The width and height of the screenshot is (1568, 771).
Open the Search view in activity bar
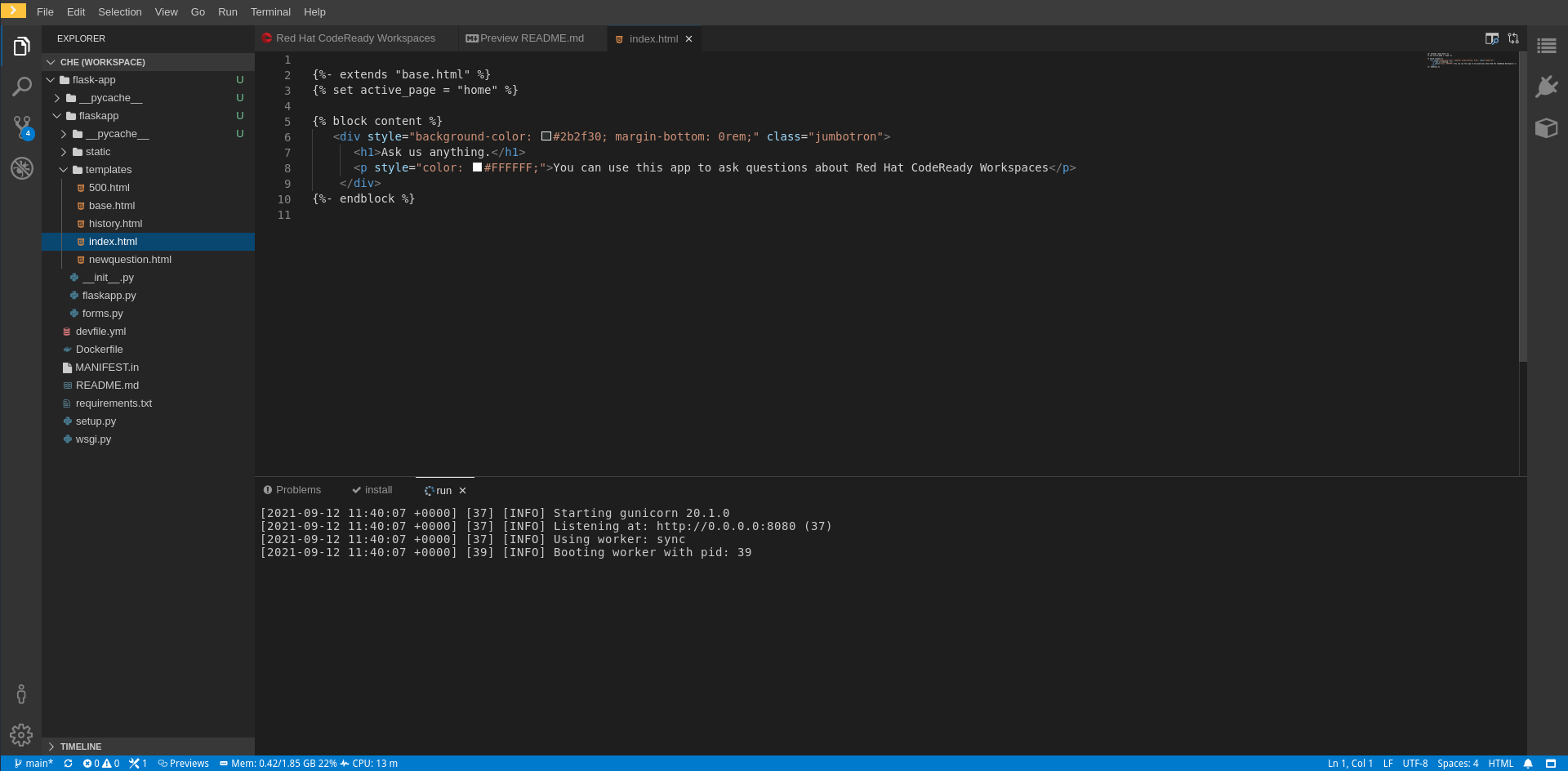(x=22, y=87)
